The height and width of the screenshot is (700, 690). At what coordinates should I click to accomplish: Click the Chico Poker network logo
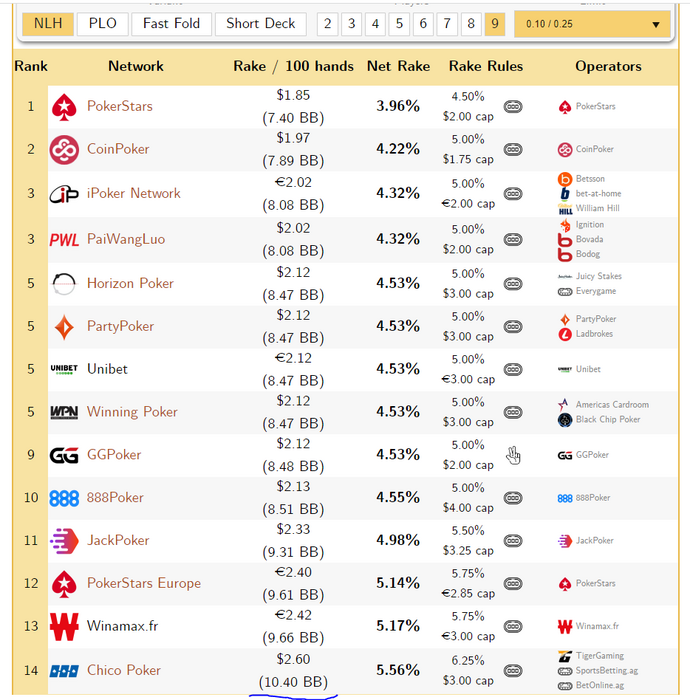tap(63, 670)
